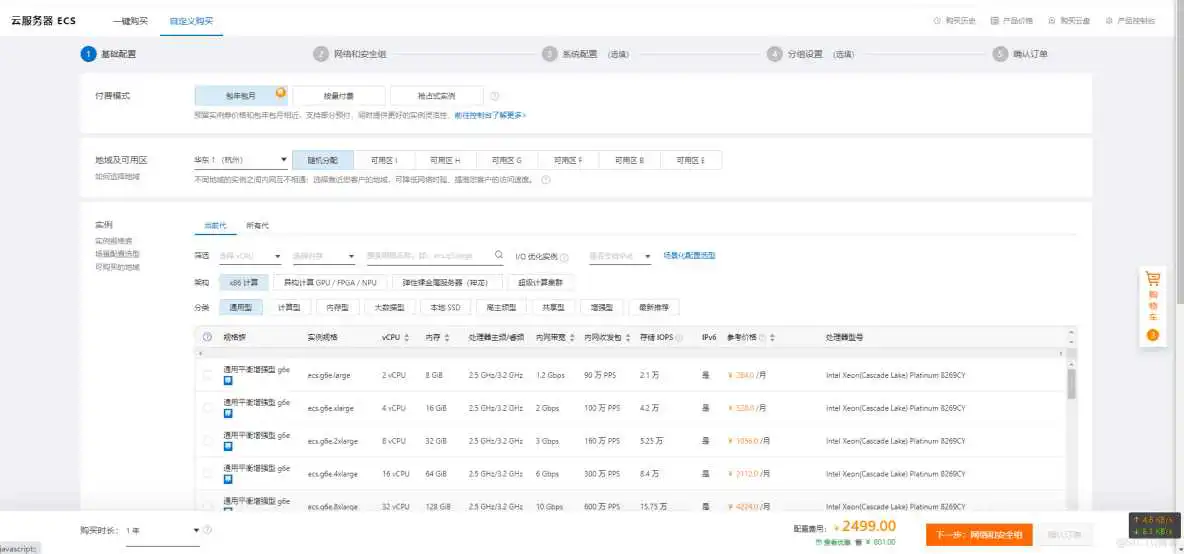The height and width of the screenshot is (554, 1184).
Task: Select the 异构计算 GPU / FPGA / NPU option
Action: pyautogui.click(x=330, y=282)
